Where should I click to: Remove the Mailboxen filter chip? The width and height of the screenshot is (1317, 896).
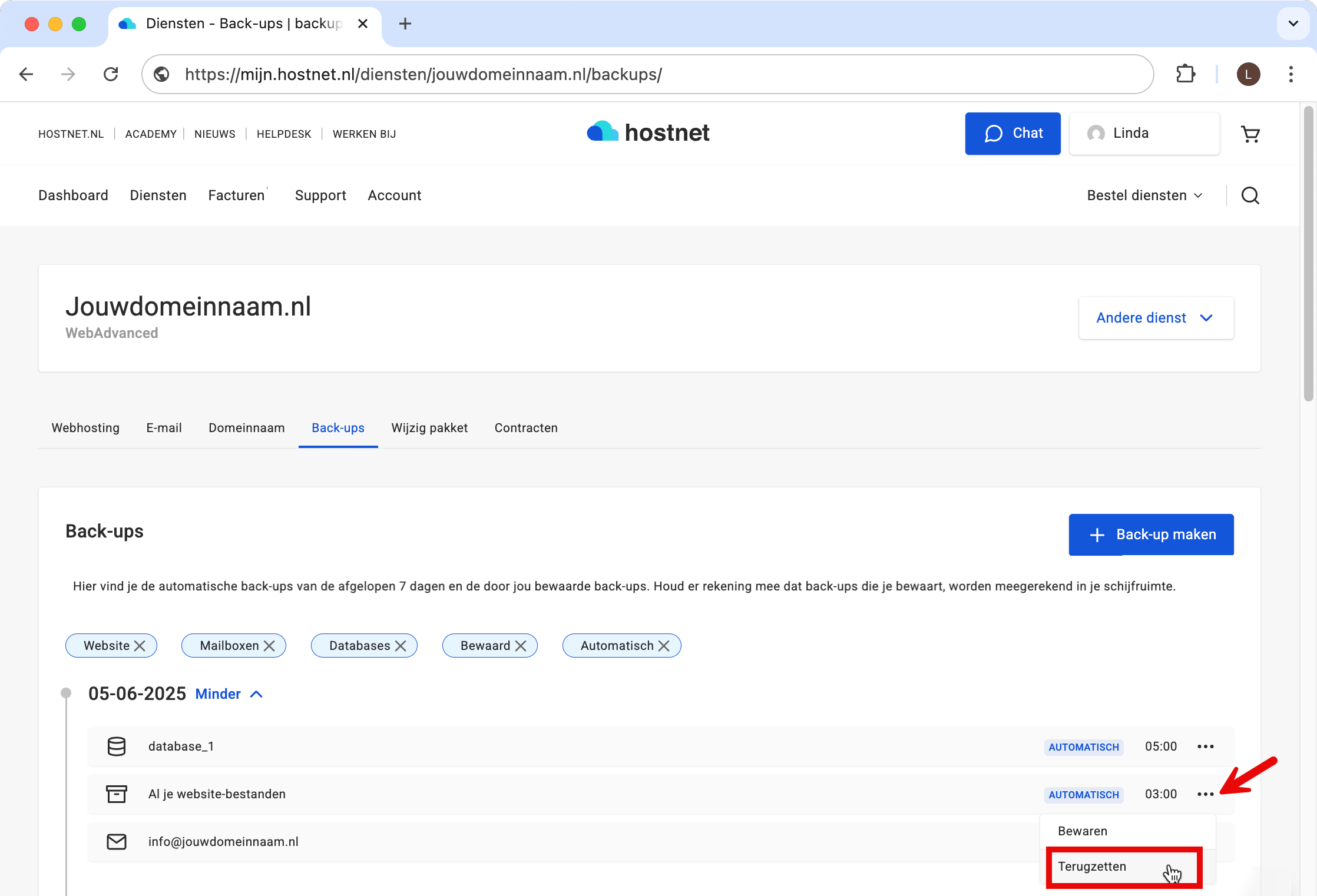tap(269, 646)
